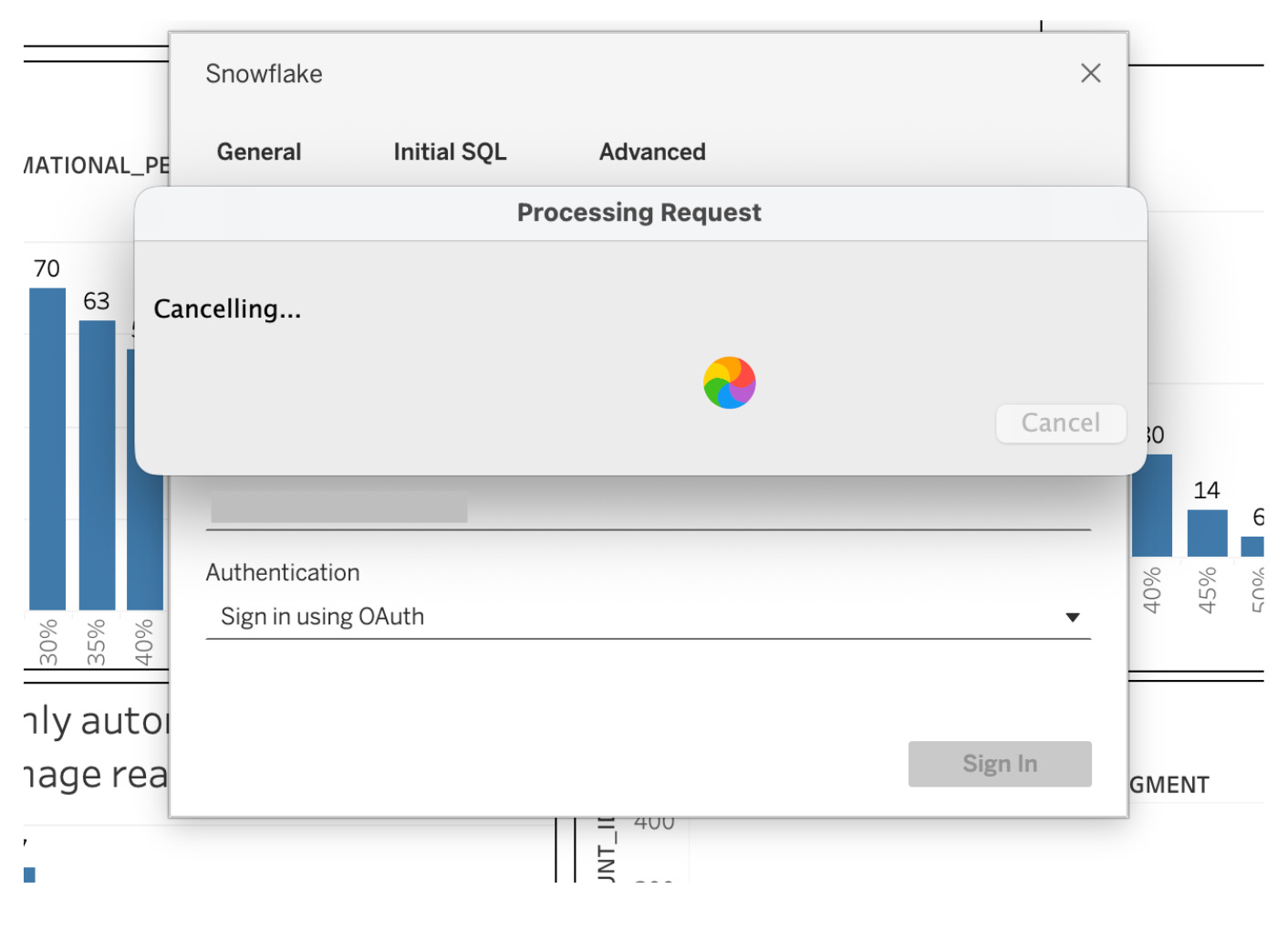Viewport: 1288px width, 940px height.
Task: Click the 45% axis label in the right chart
Action: 1207,590
